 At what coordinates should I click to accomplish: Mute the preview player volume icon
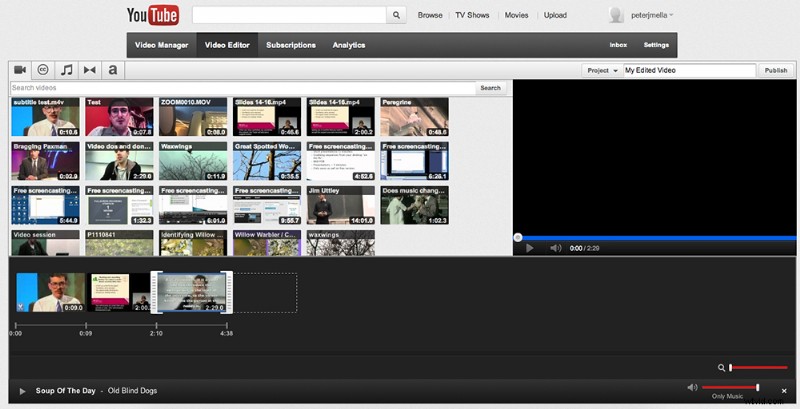(x=555, y=248)
